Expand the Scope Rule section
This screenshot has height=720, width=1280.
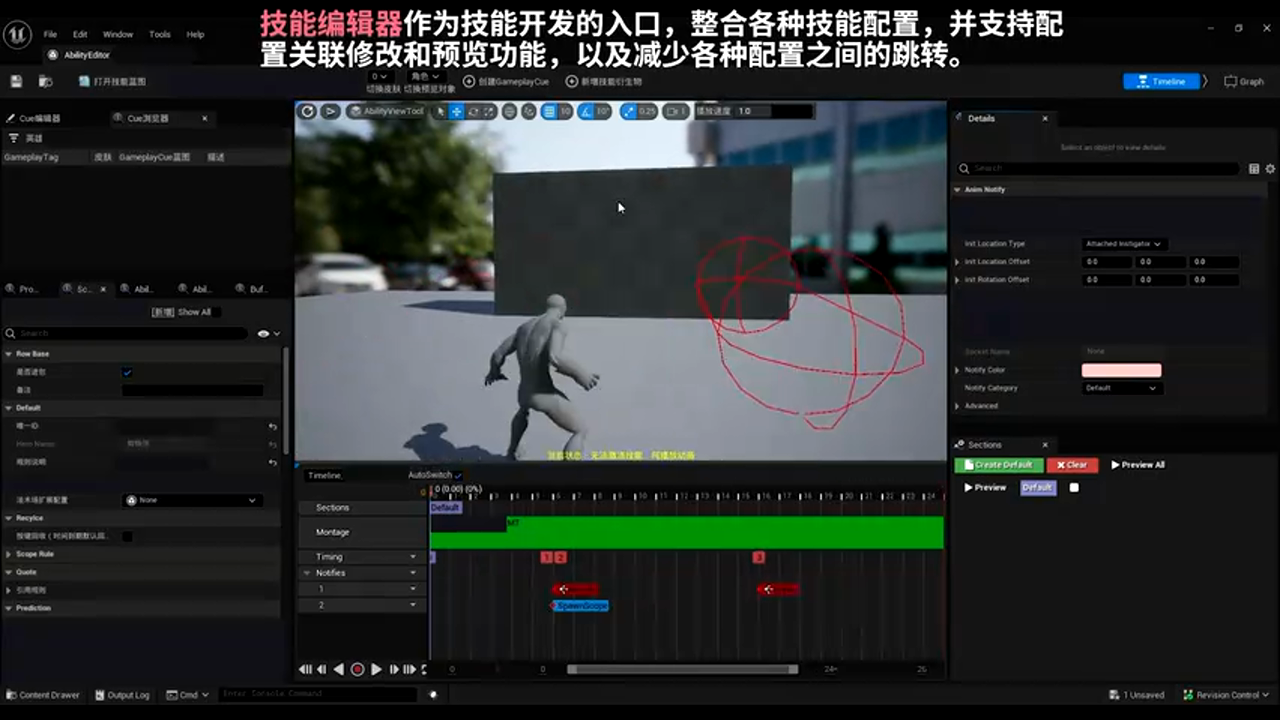pos(34,554)
